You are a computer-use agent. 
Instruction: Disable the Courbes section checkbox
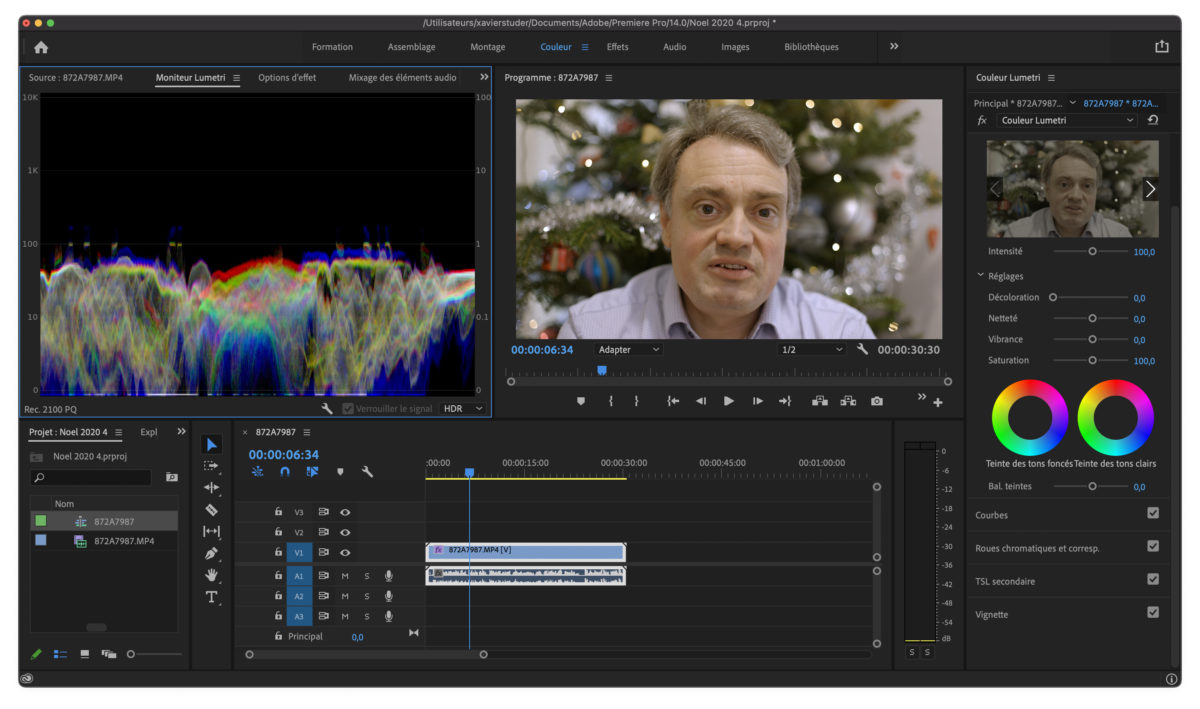pyautogui.click(x=1153, y=513)
